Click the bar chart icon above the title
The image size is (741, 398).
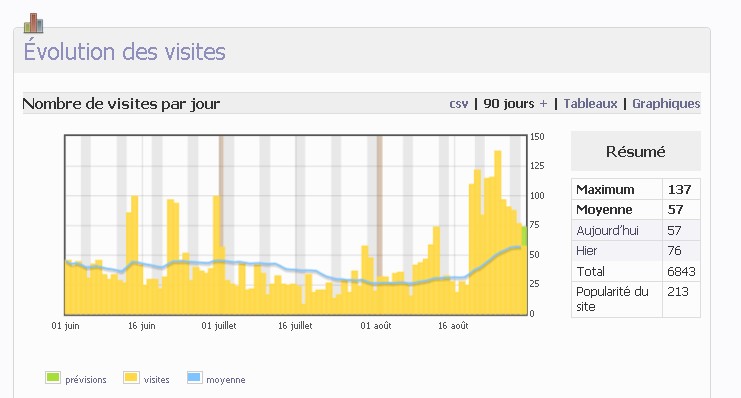click(34, 23)
